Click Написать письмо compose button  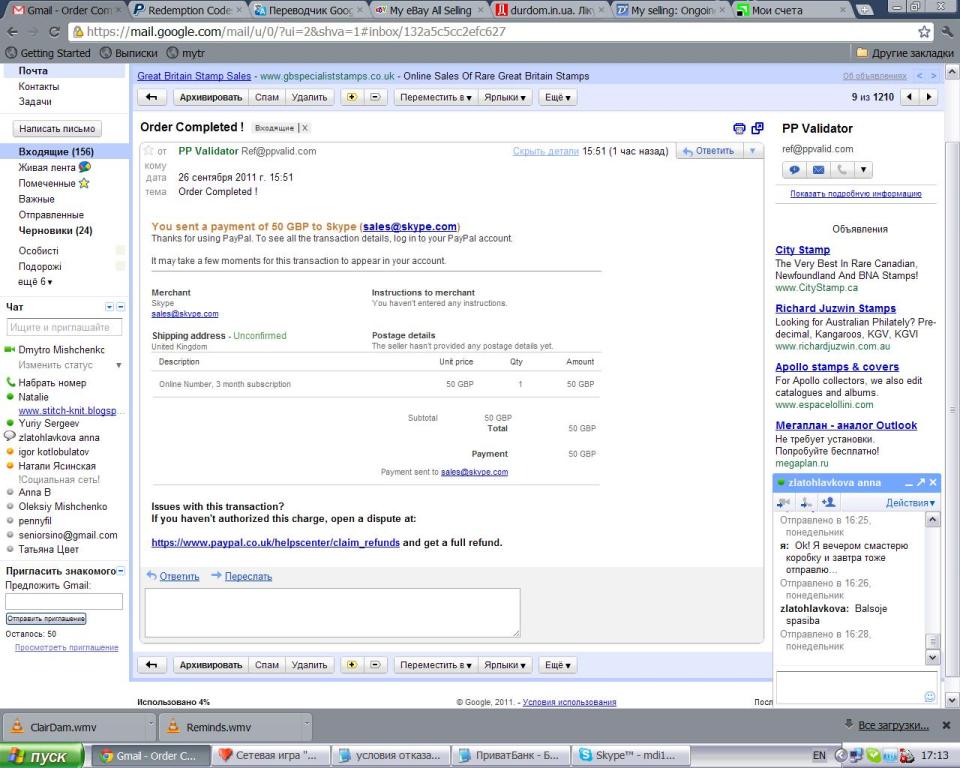57,129
